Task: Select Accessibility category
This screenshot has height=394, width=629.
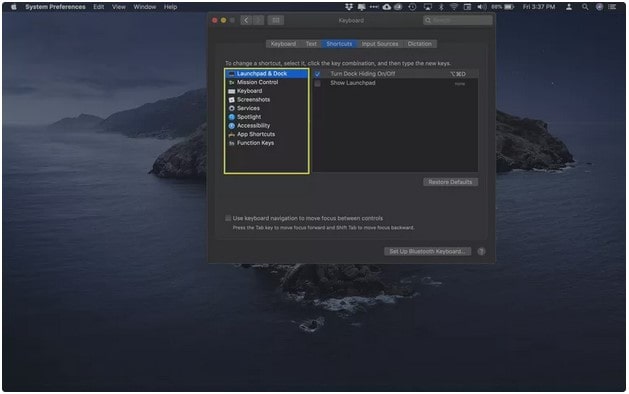Action: click(x=267, y=126)
